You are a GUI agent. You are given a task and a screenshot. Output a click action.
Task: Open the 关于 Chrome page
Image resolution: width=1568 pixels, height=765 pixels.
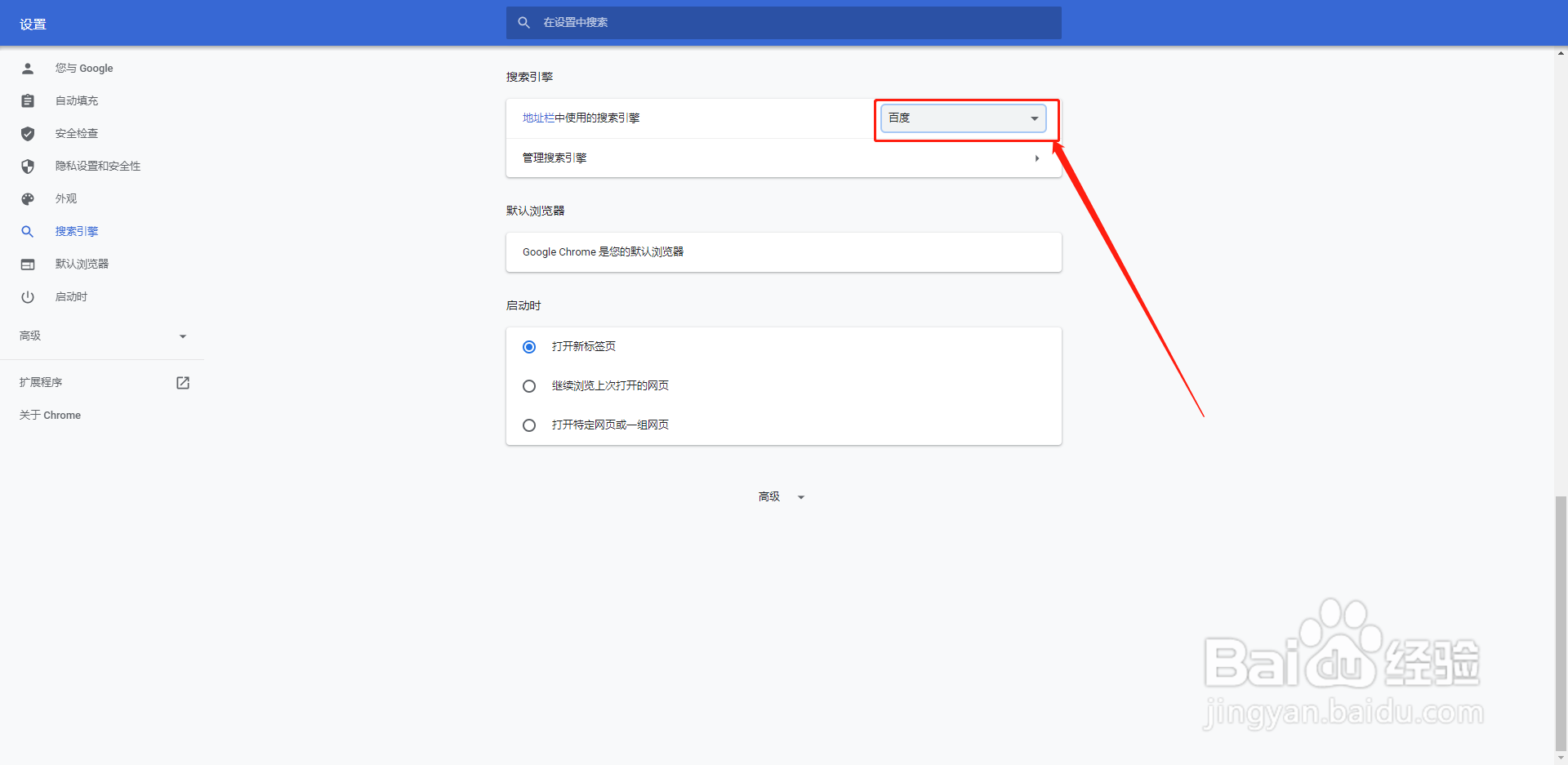click(50, 416)
